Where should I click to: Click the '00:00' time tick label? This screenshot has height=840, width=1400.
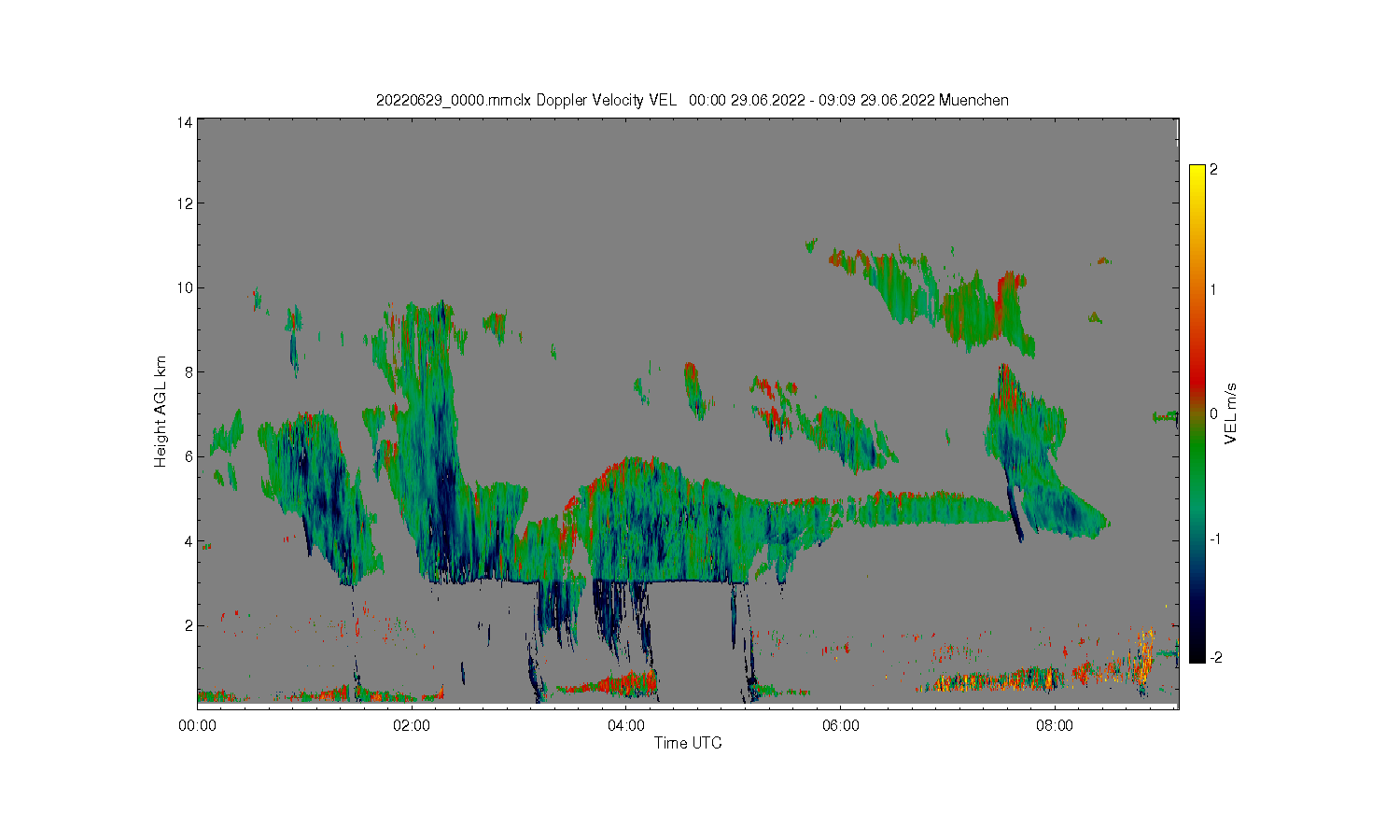pyautogui.click(x=198, y=725)
